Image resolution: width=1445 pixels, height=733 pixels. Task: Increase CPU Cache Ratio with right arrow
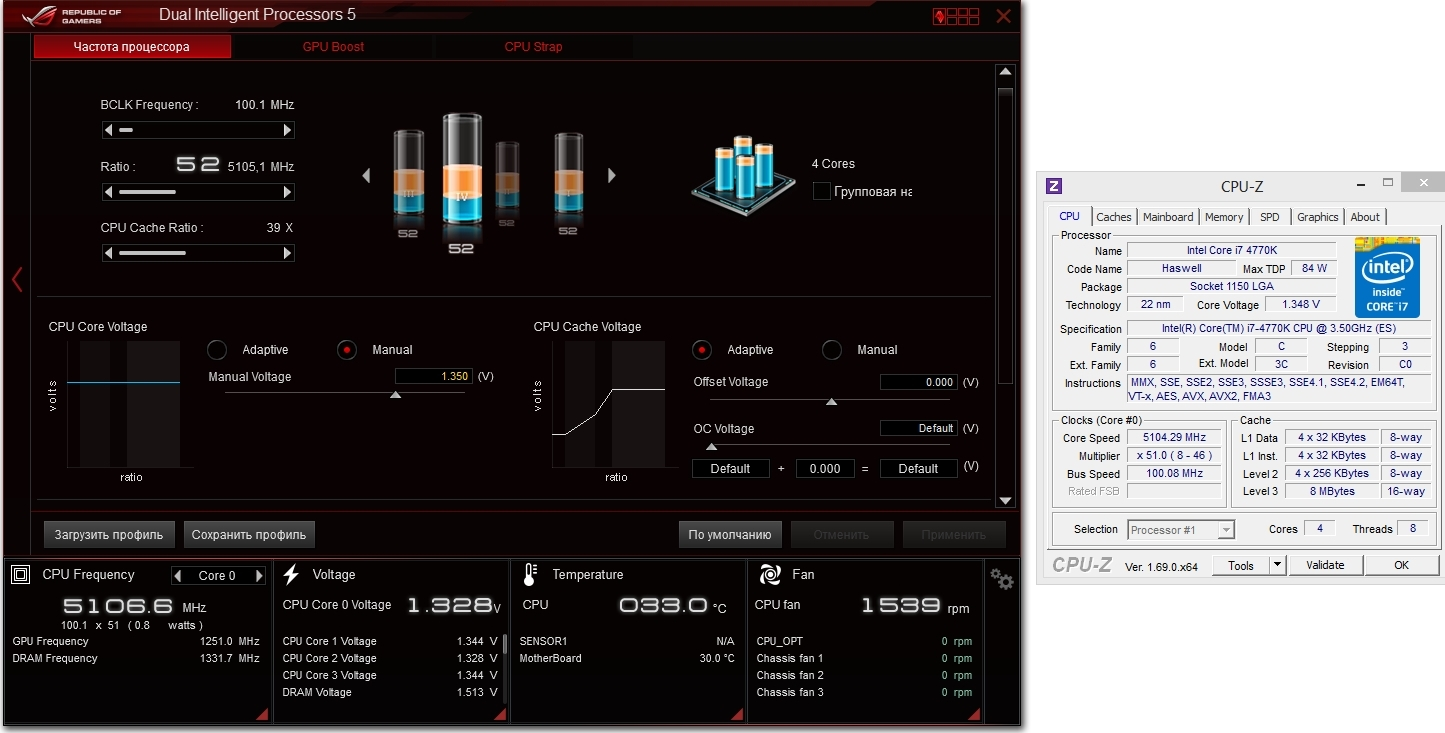click(x=288, y=253)
